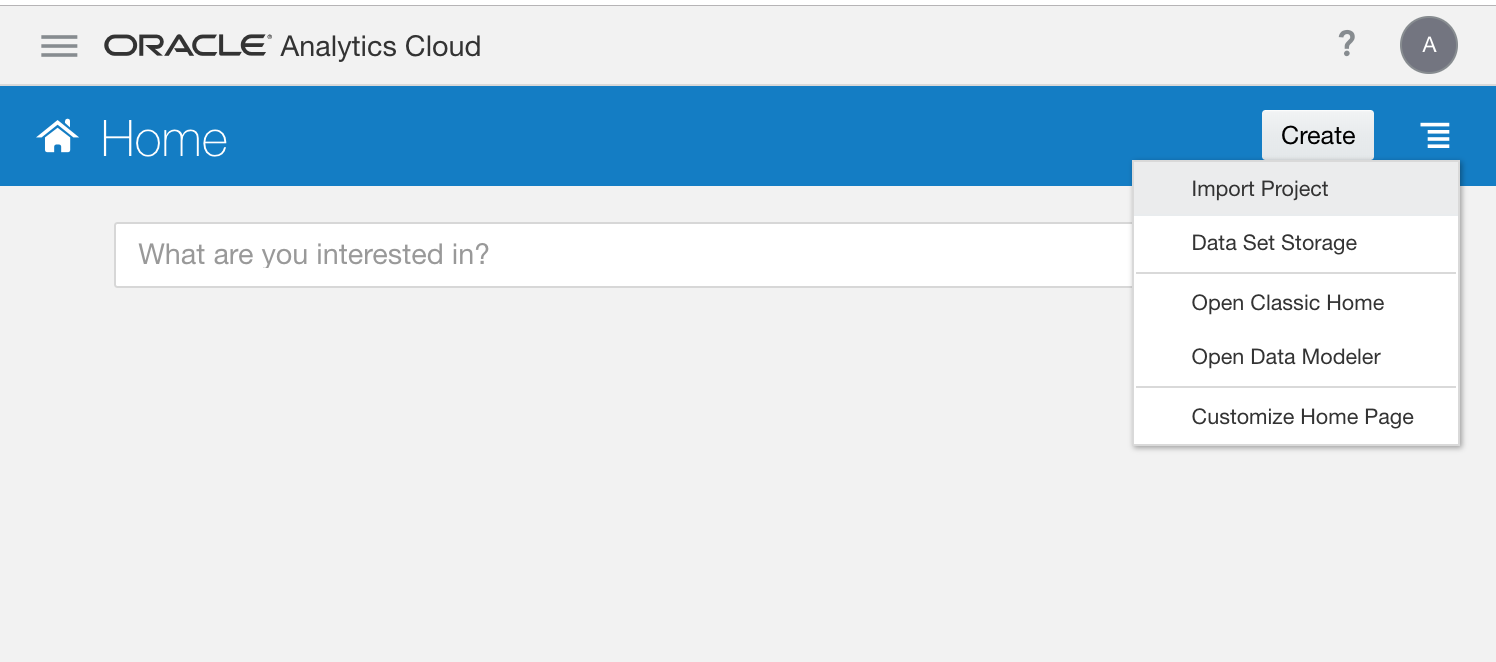Click the "Analytics Cloud" product title

tap(381, 46)
